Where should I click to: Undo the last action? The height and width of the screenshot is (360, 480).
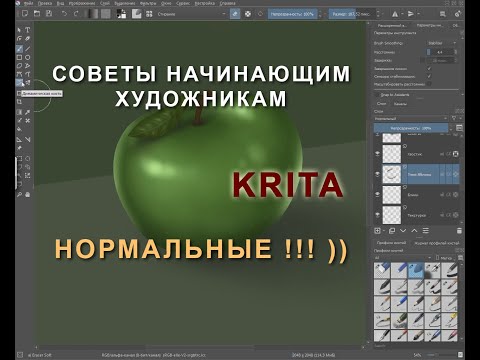(x=64, y=14)
